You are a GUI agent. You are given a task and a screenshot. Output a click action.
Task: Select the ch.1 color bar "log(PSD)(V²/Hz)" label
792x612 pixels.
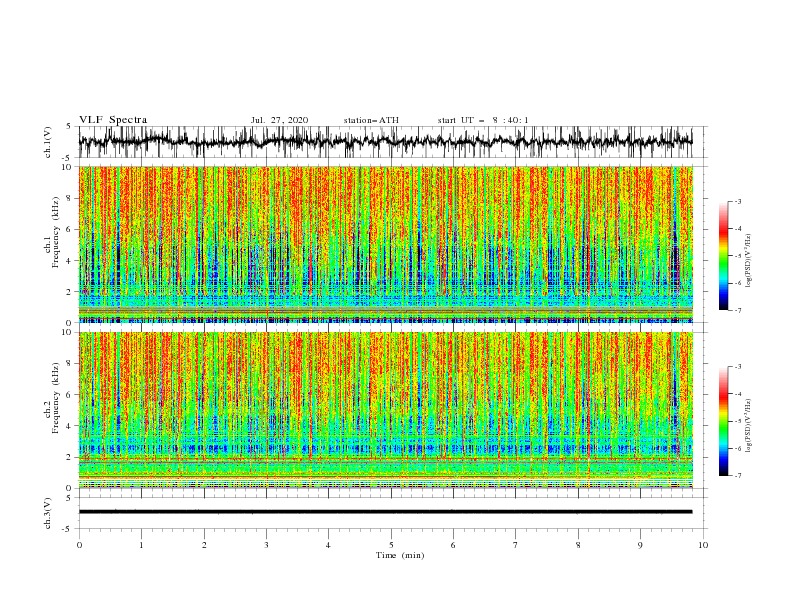748,261
